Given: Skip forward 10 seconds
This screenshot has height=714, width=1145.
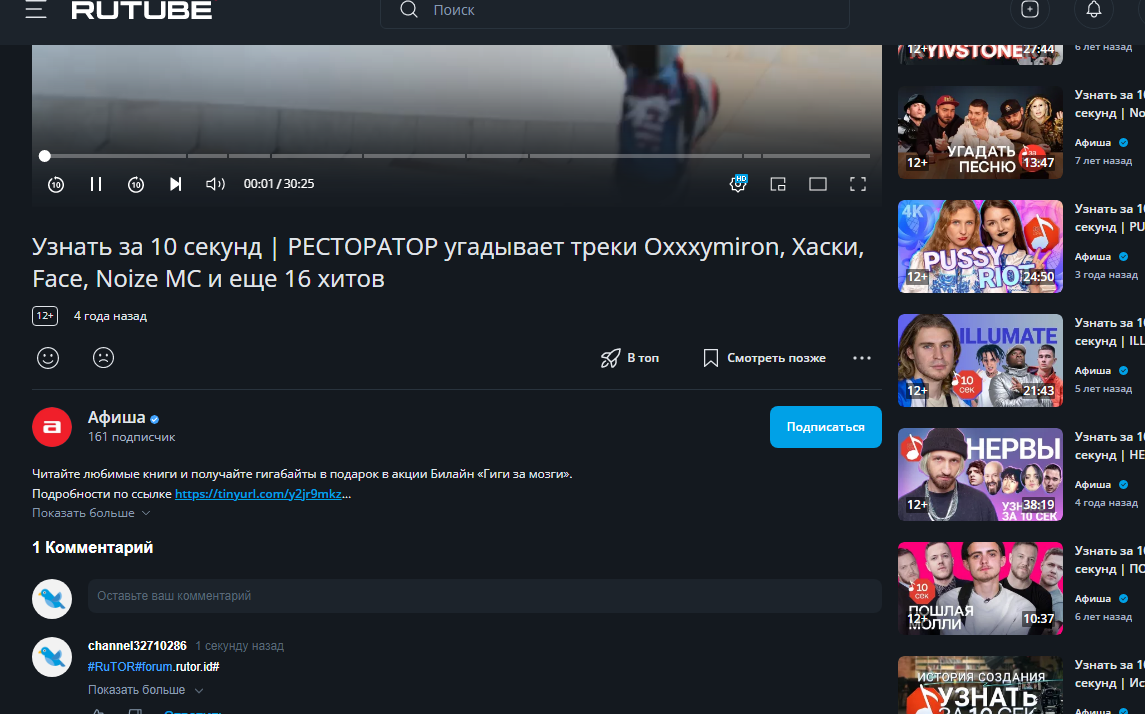Looking at the screenshot, I should point(136,184).
